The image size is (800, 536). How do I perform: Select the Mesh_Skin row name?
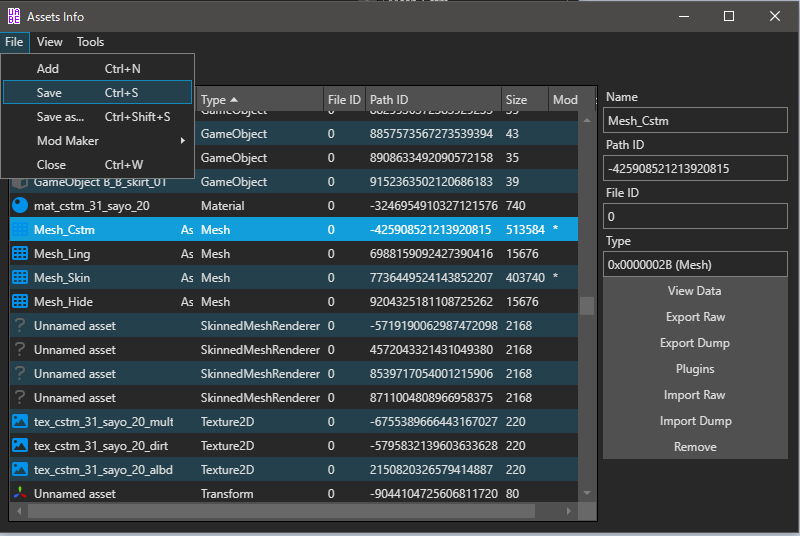62,277
